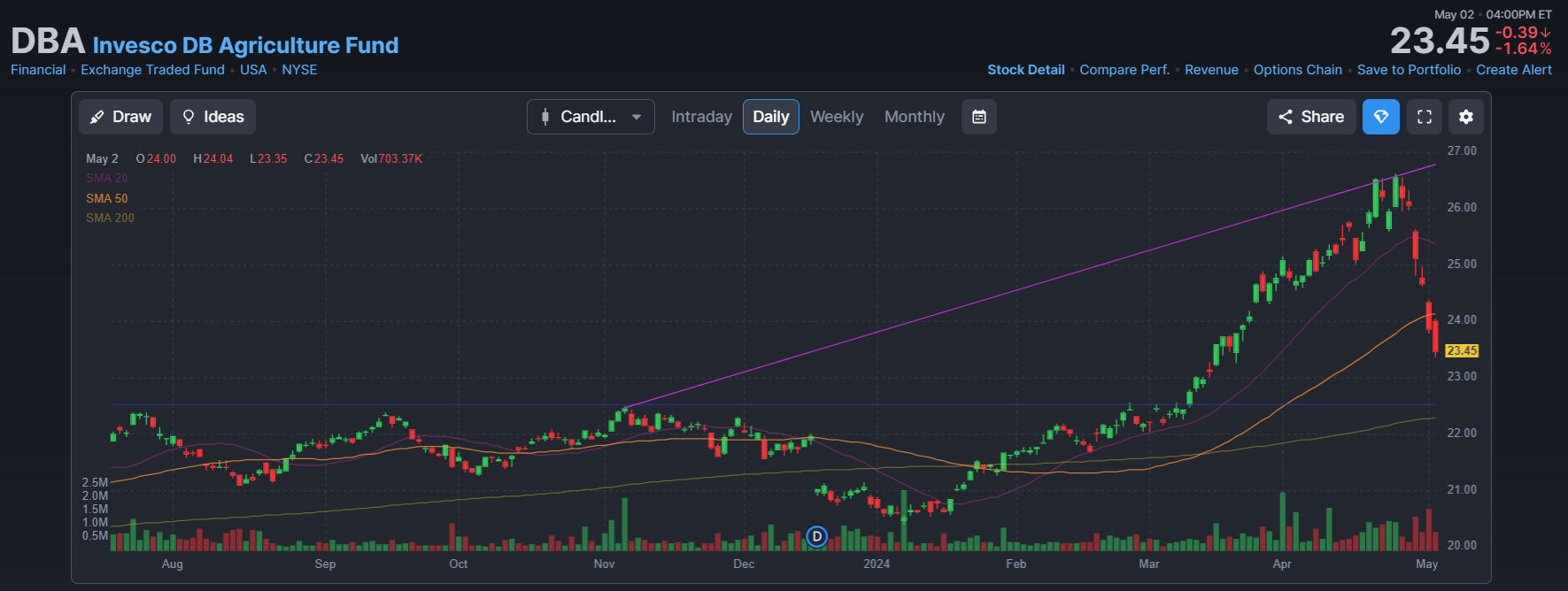This screenshot has height=591, width=1568.
Task: Click the 27.00 price axis label
Action: coord(1462,150)
